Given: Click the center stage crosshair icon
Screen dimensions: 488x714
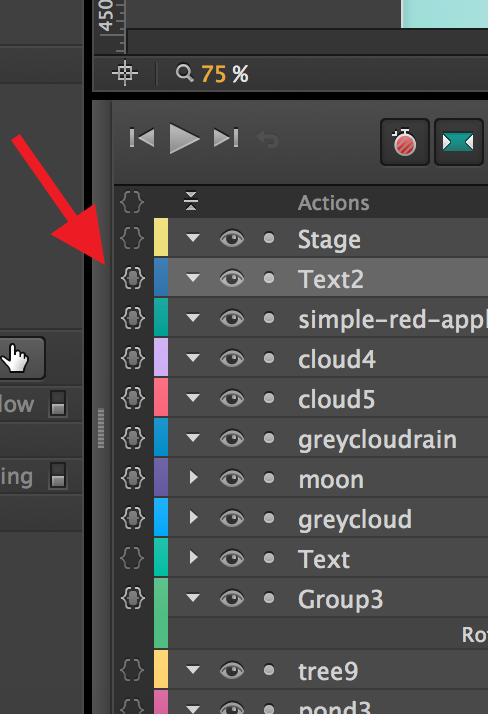Looking at the screenshot, I should pyautogui.click(x=125, y=73).
